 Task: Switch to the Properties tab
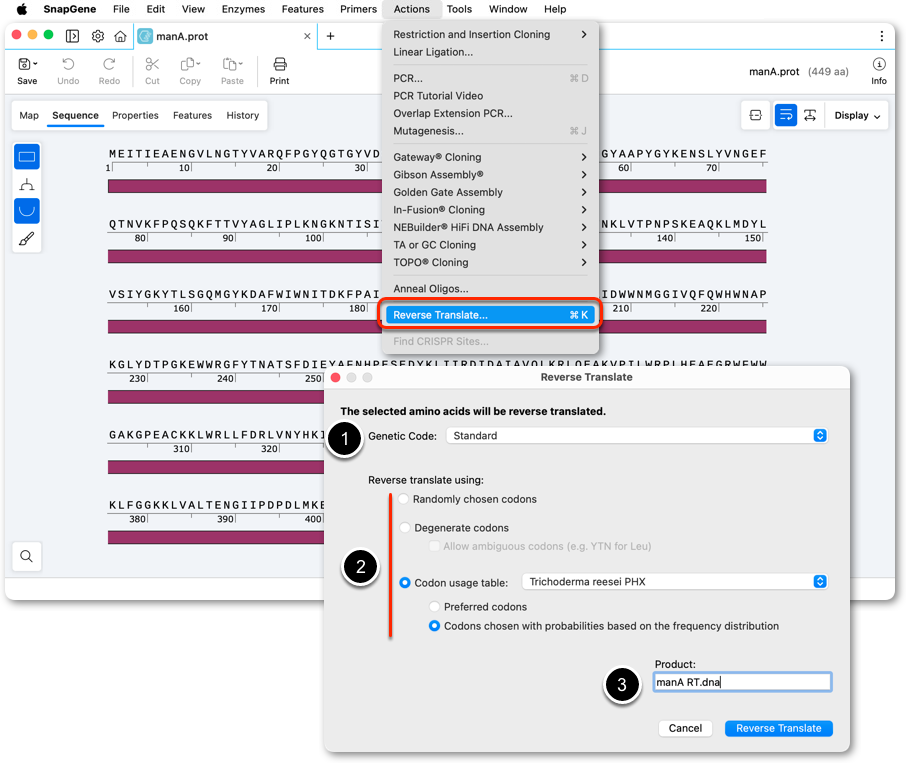(135, 116)
